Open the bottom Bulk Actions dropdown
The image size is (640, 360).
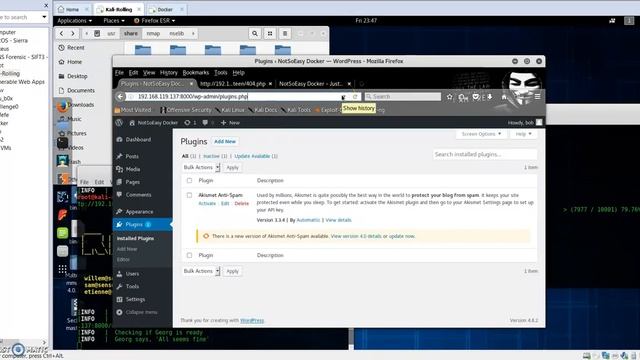(x=201, y=271)
